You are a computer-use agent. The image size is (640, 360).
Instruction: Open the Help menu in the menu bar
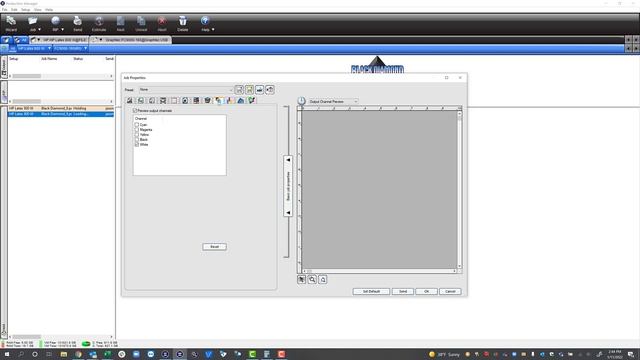pyautogui.click(x=49, y=9)
